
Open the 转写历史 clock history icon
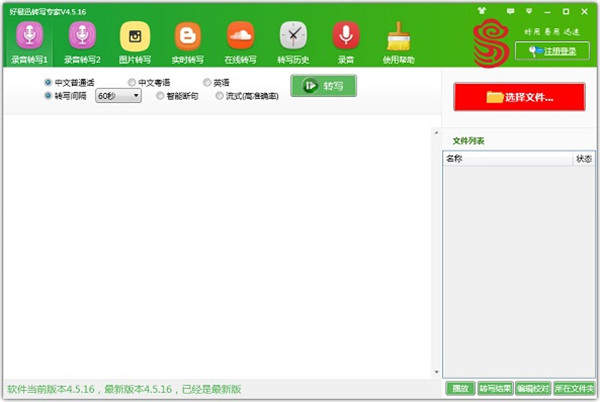pos(293,43)
